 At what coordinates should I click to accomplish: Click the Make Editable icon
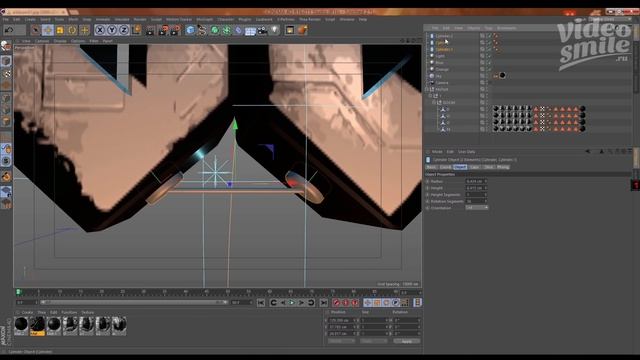click(6, 46)
